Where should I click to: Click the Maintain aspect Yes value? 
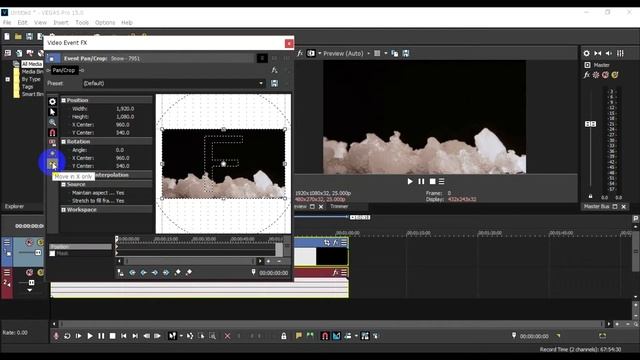point(120,193)
